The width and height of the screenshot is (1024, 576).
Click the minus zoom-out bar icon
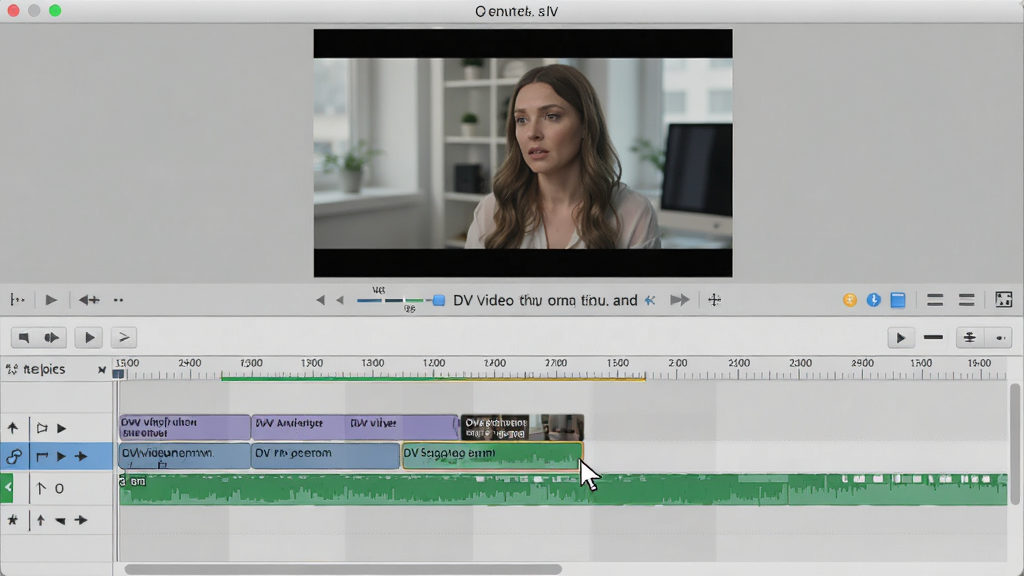coord(933,337)
